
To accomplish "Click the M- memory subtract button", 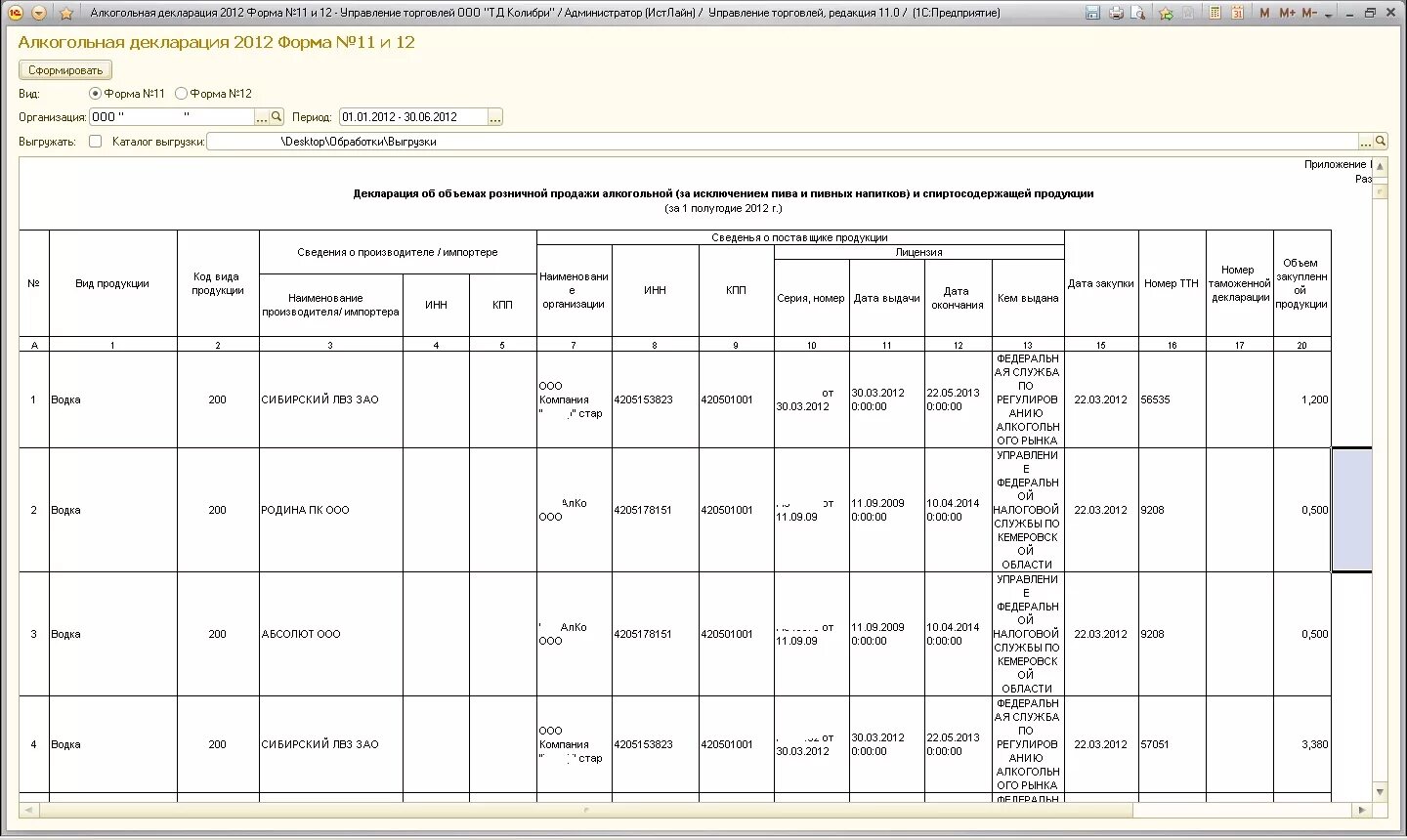I will coord(1309,13).
